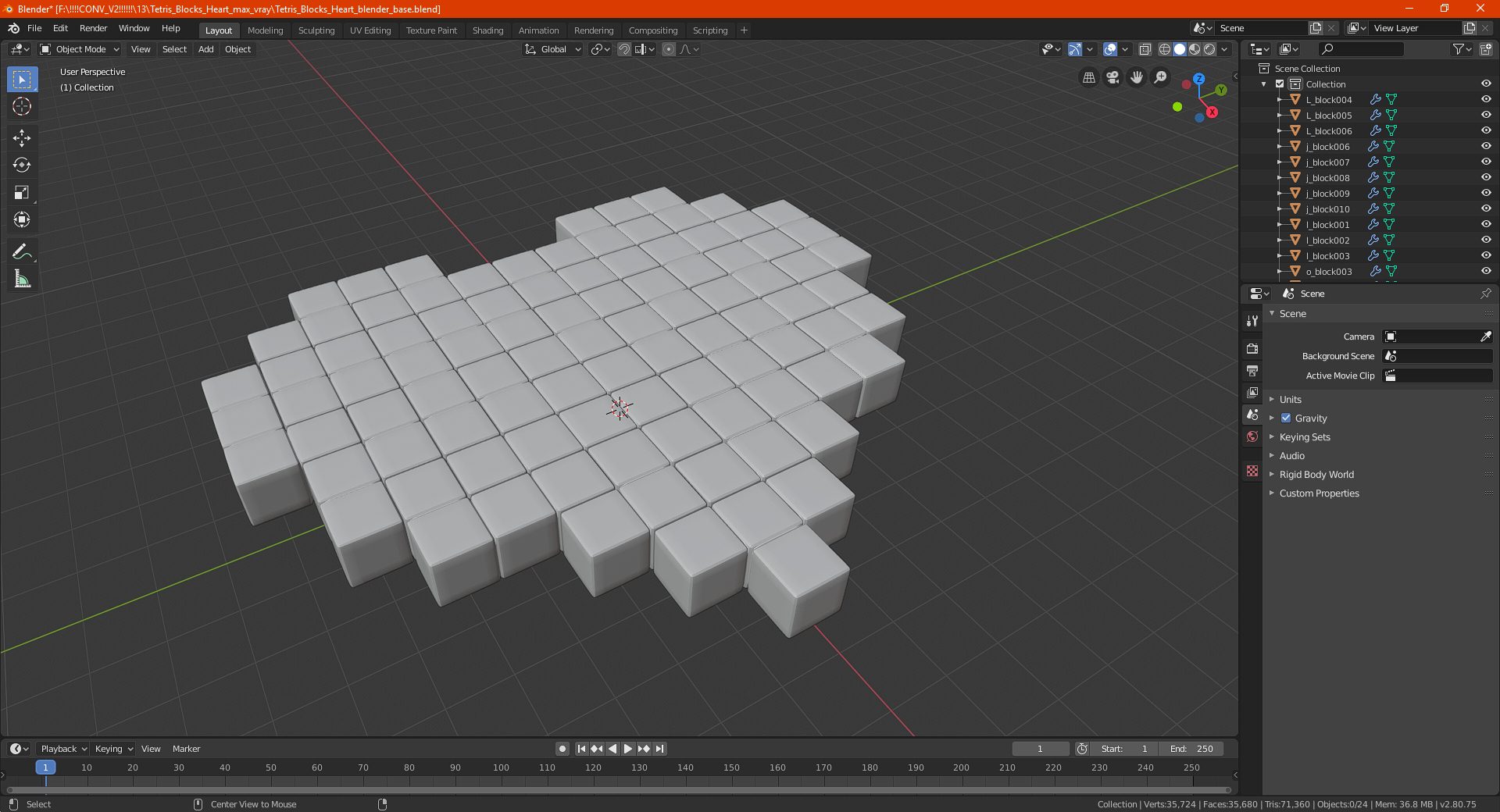The image size is (1500, 812).
Task: Switch to the Shading workspace tab
Action: pos(487,30)
